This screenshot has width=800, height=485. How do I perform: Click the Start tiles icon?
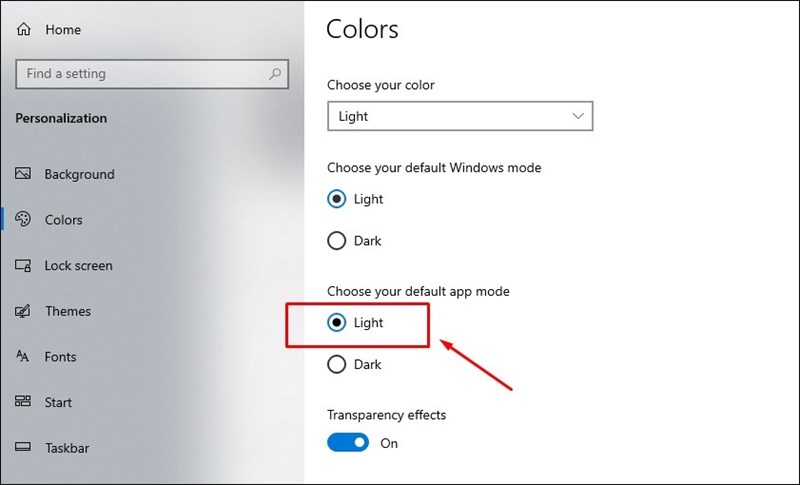point(22,401)
